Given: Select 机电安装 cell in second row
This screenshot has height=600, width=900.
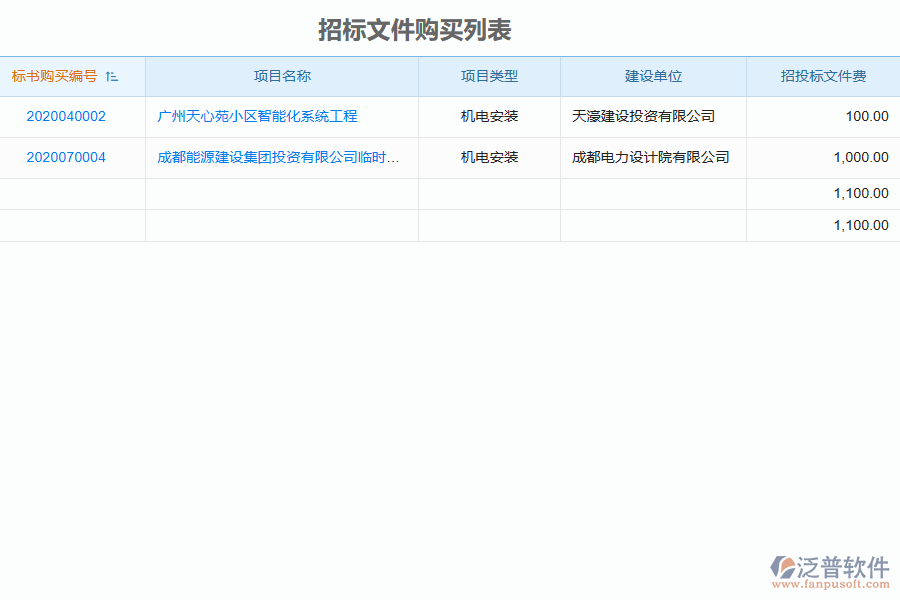Looking at the screenshot, I should [x=489, y=157].
